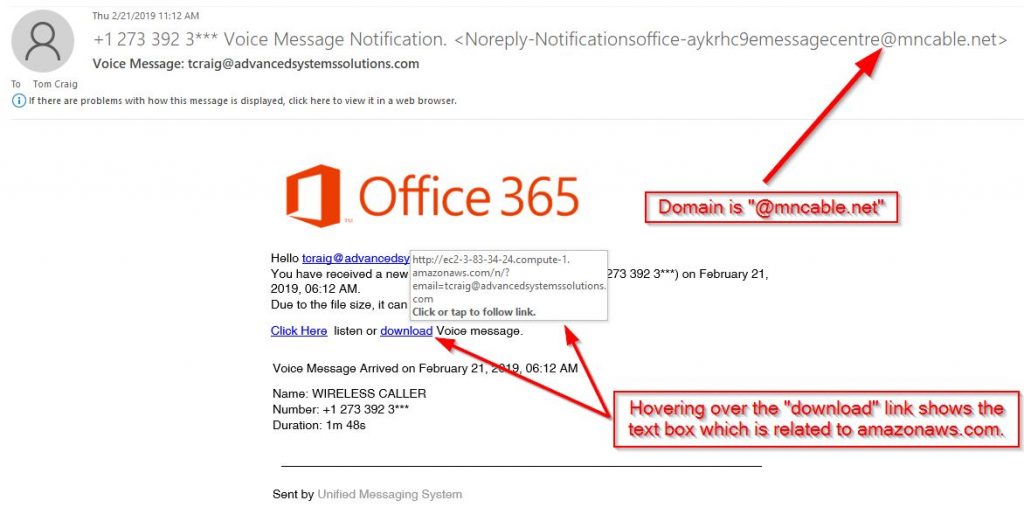Click the date 'Thu 2/21/2019 11:12 AM'
Screen dimensions: 1024x521
click(146, 16)
